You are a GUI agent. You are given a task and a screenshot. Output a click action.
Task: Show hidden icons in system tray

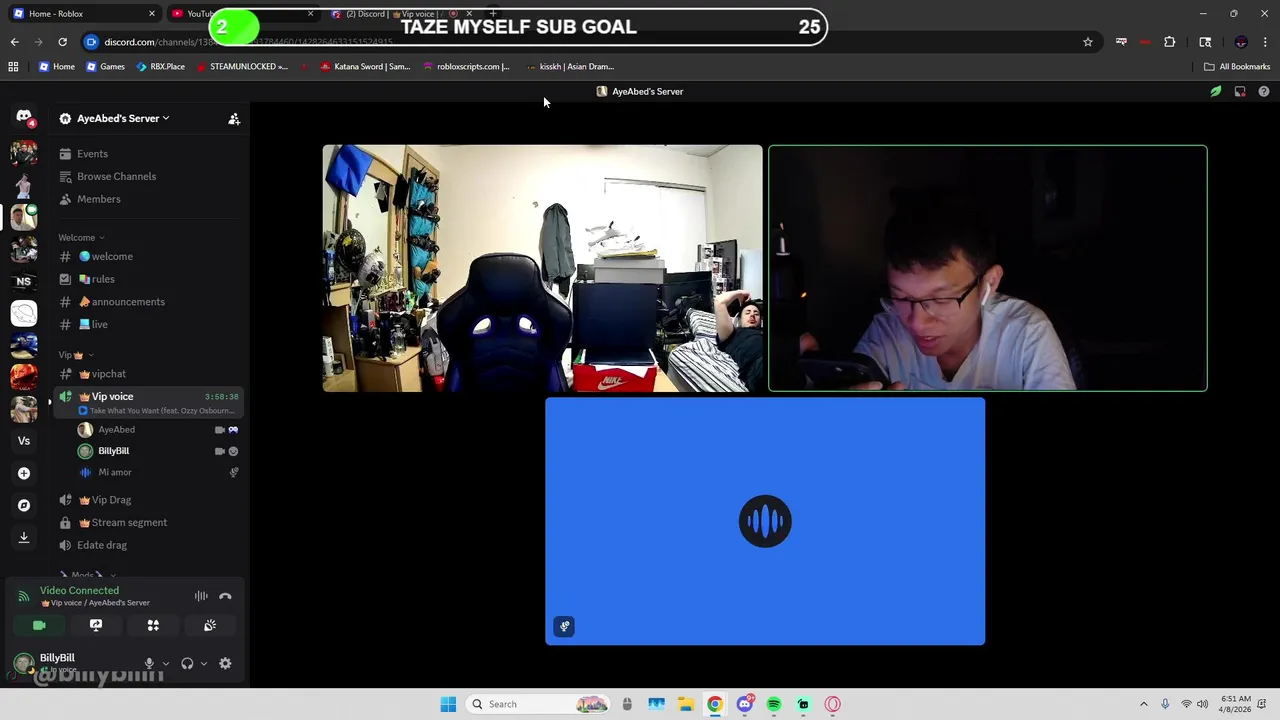coord(1144,704)
